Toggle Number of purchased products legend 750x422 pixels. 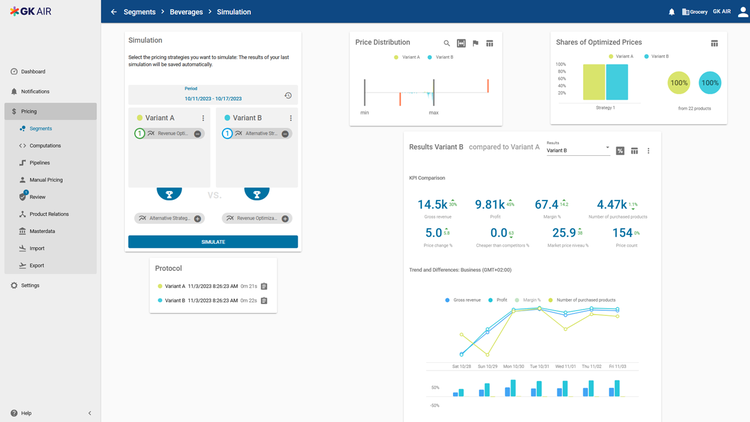(582, 300)
